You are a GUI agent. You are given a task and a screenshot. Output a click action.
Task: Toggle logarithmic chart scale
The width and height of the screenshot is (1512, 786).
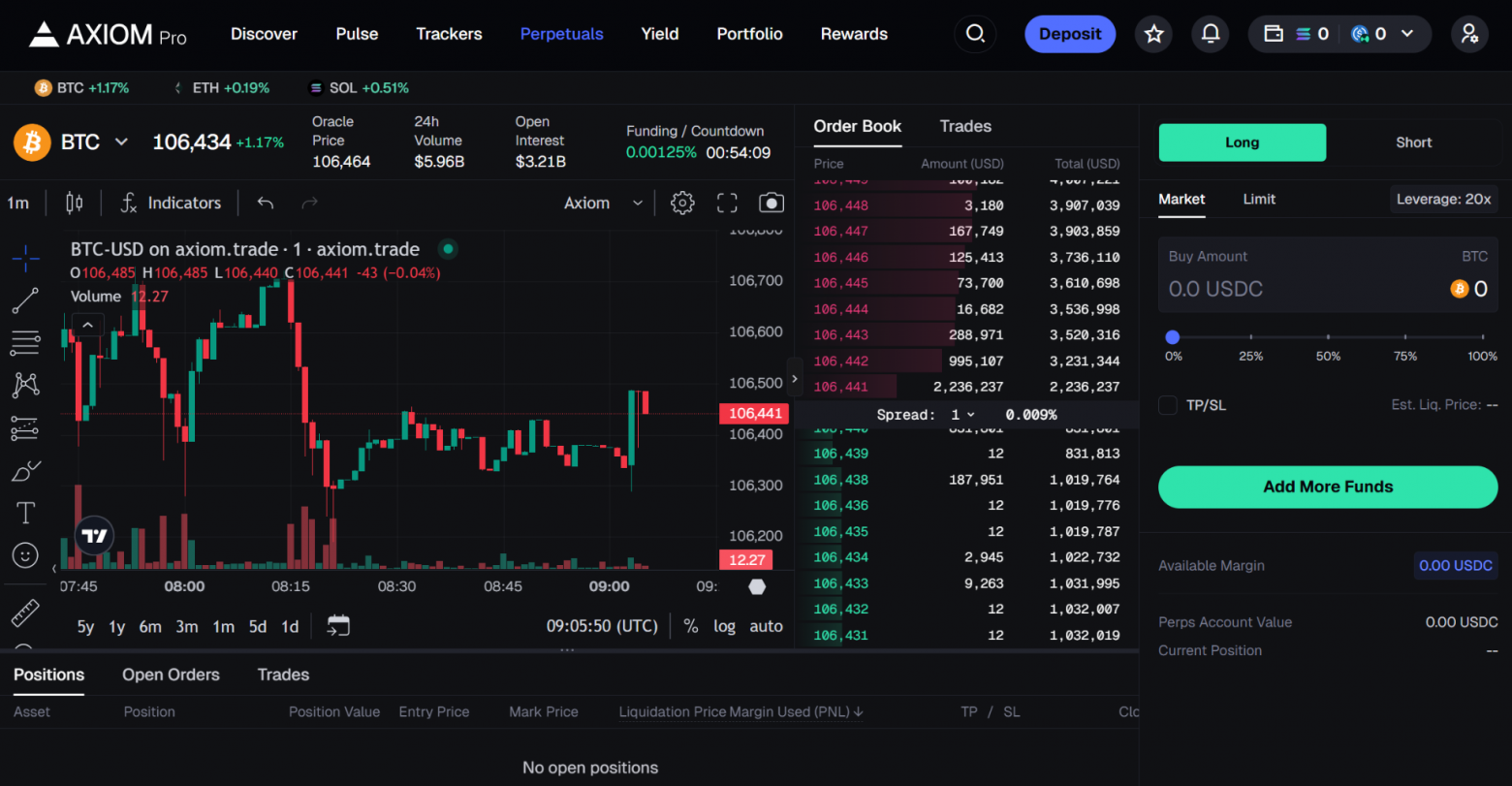(724, 626)
